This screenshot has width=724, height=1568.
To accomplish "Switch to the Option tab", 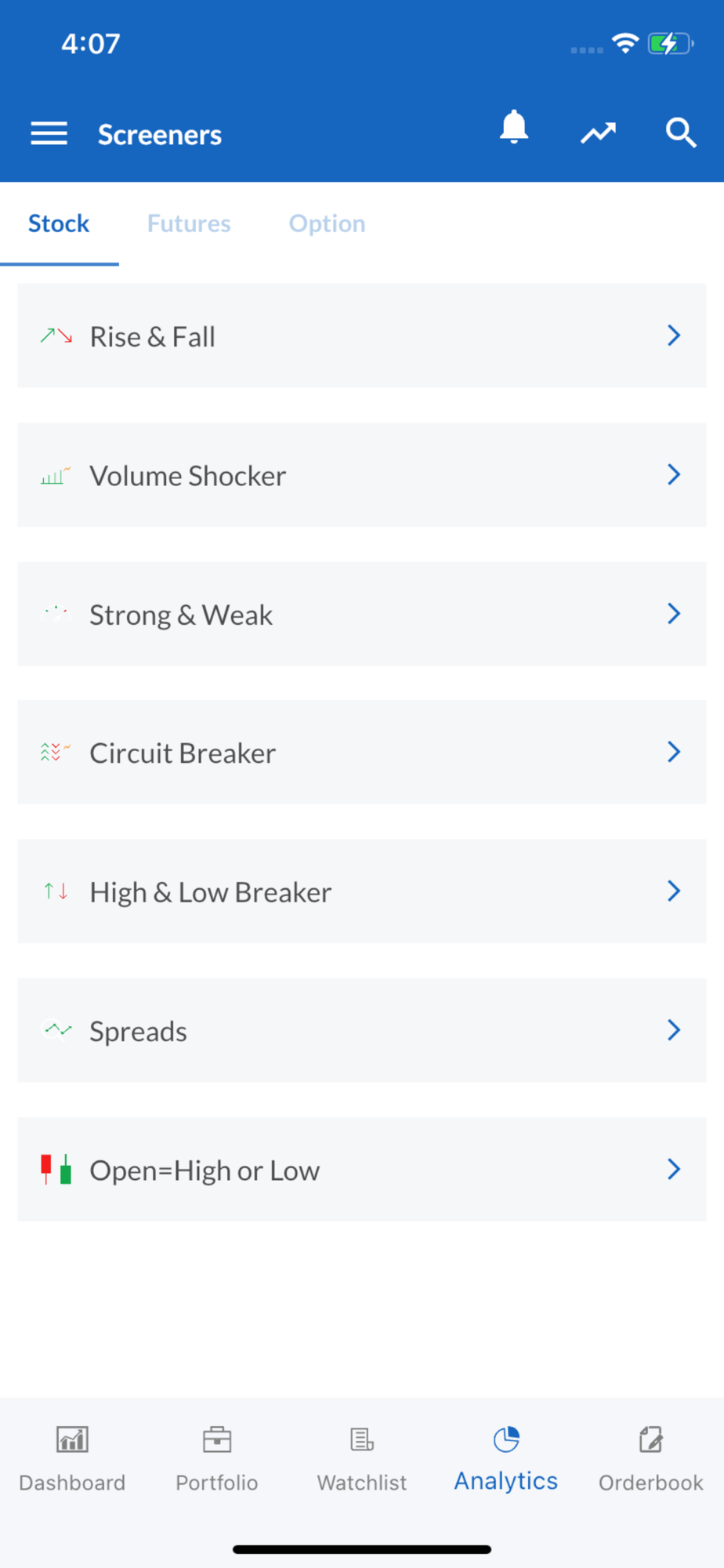I will (327, 223).
